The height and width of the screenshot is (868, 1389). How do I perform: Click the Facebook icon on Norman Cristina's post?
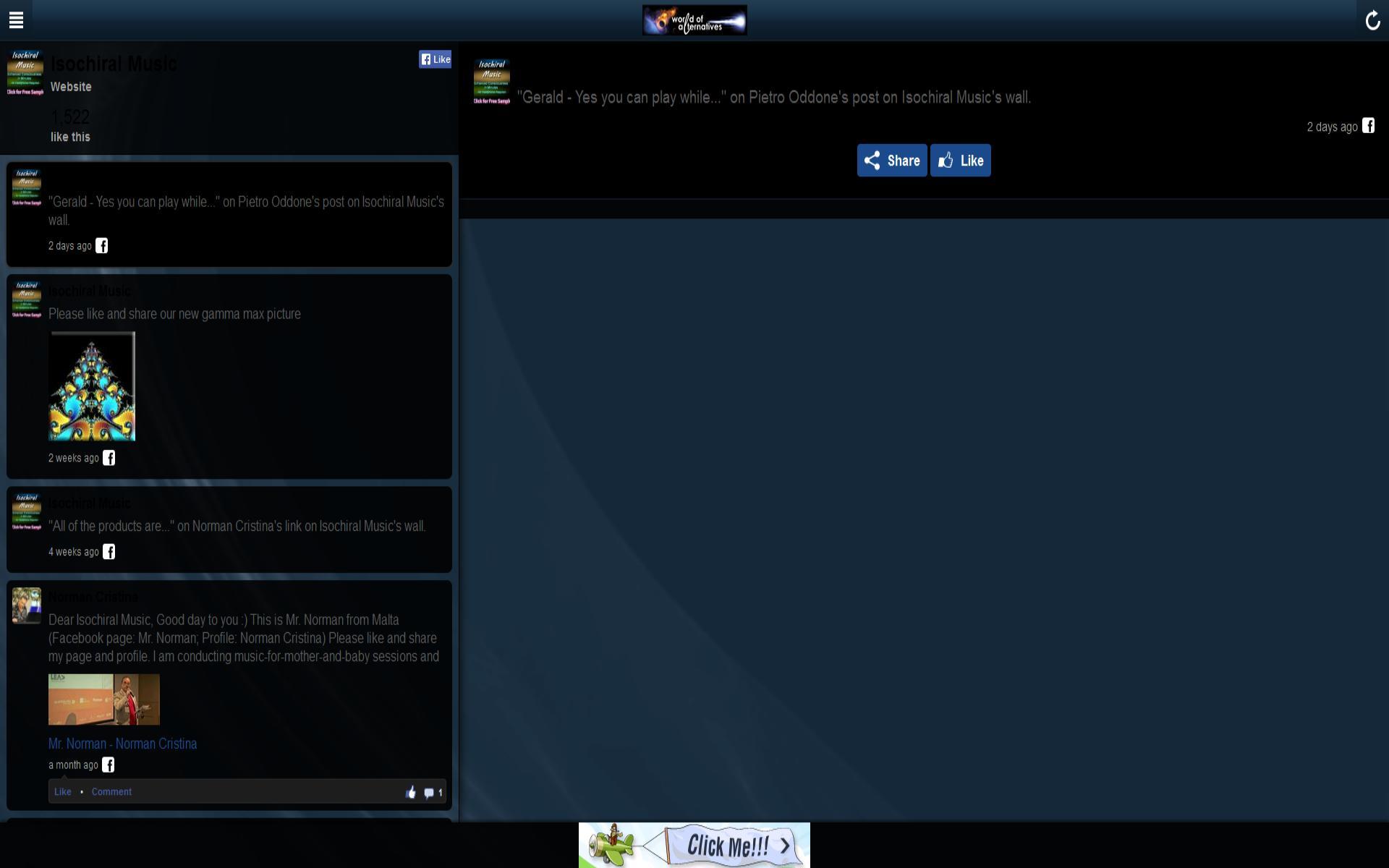point(109,764)
